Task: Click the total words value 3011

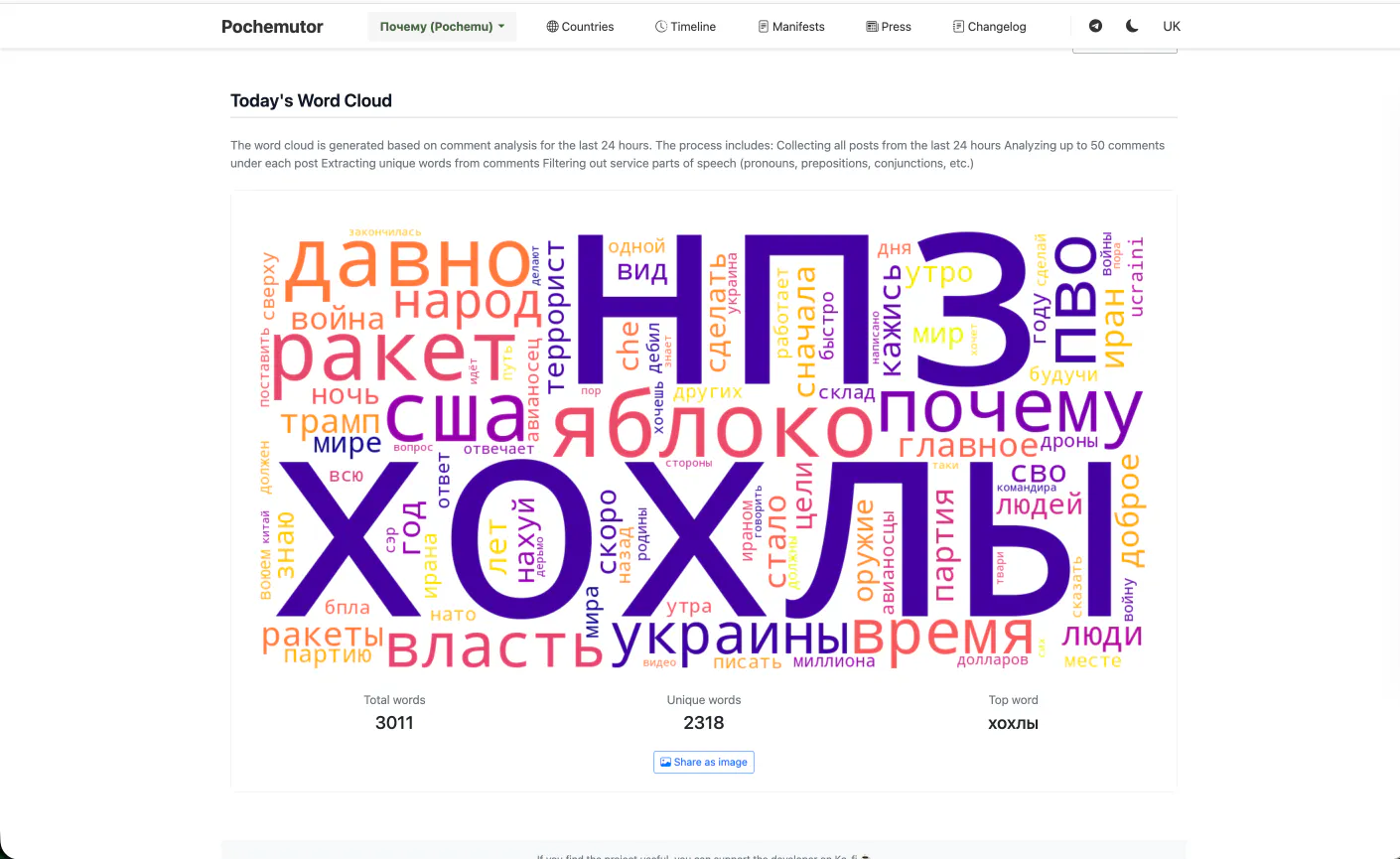Action: click(x=394, y=723)
